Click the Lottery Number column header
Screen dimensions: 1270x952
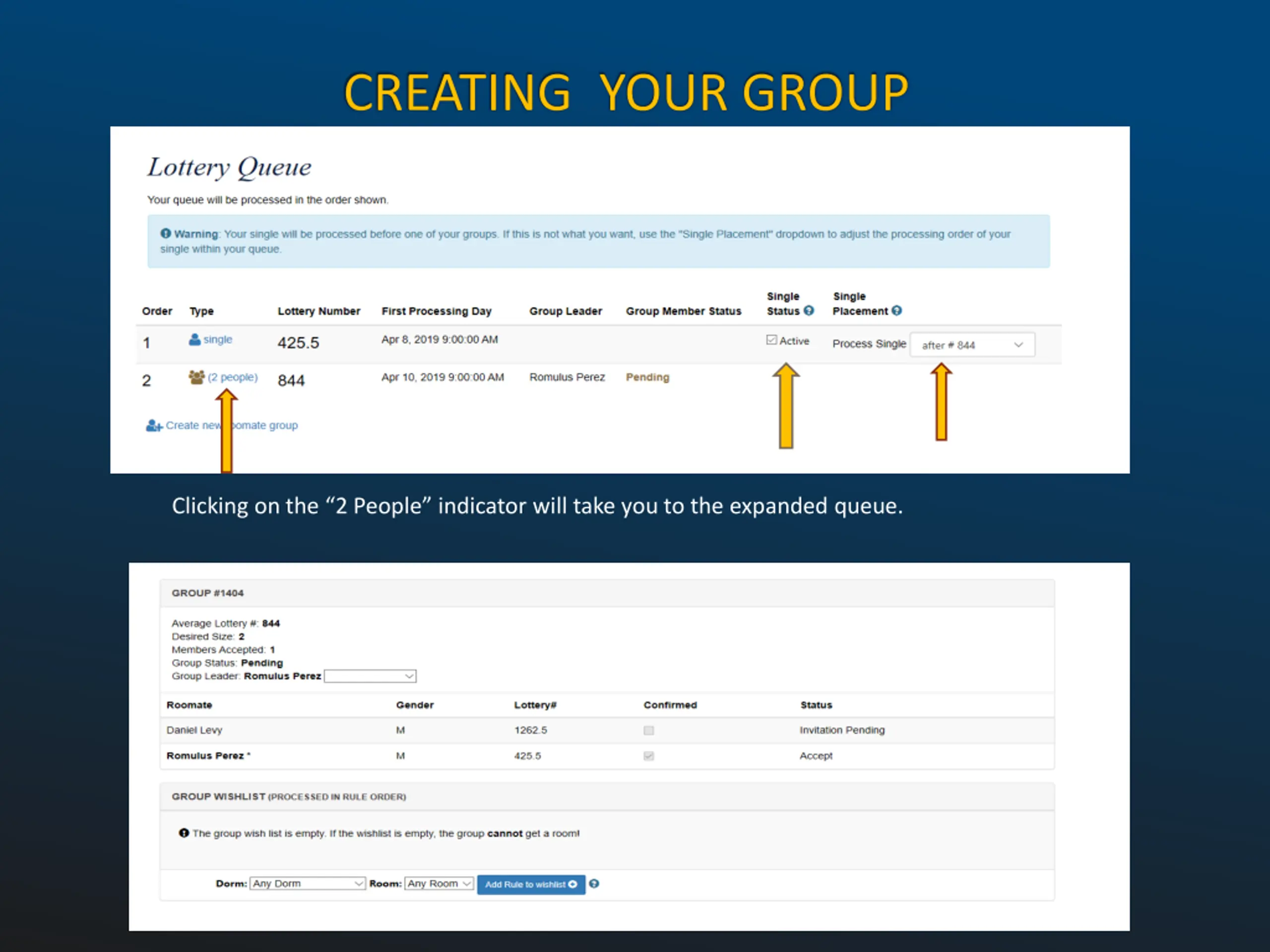coord(318,311)
